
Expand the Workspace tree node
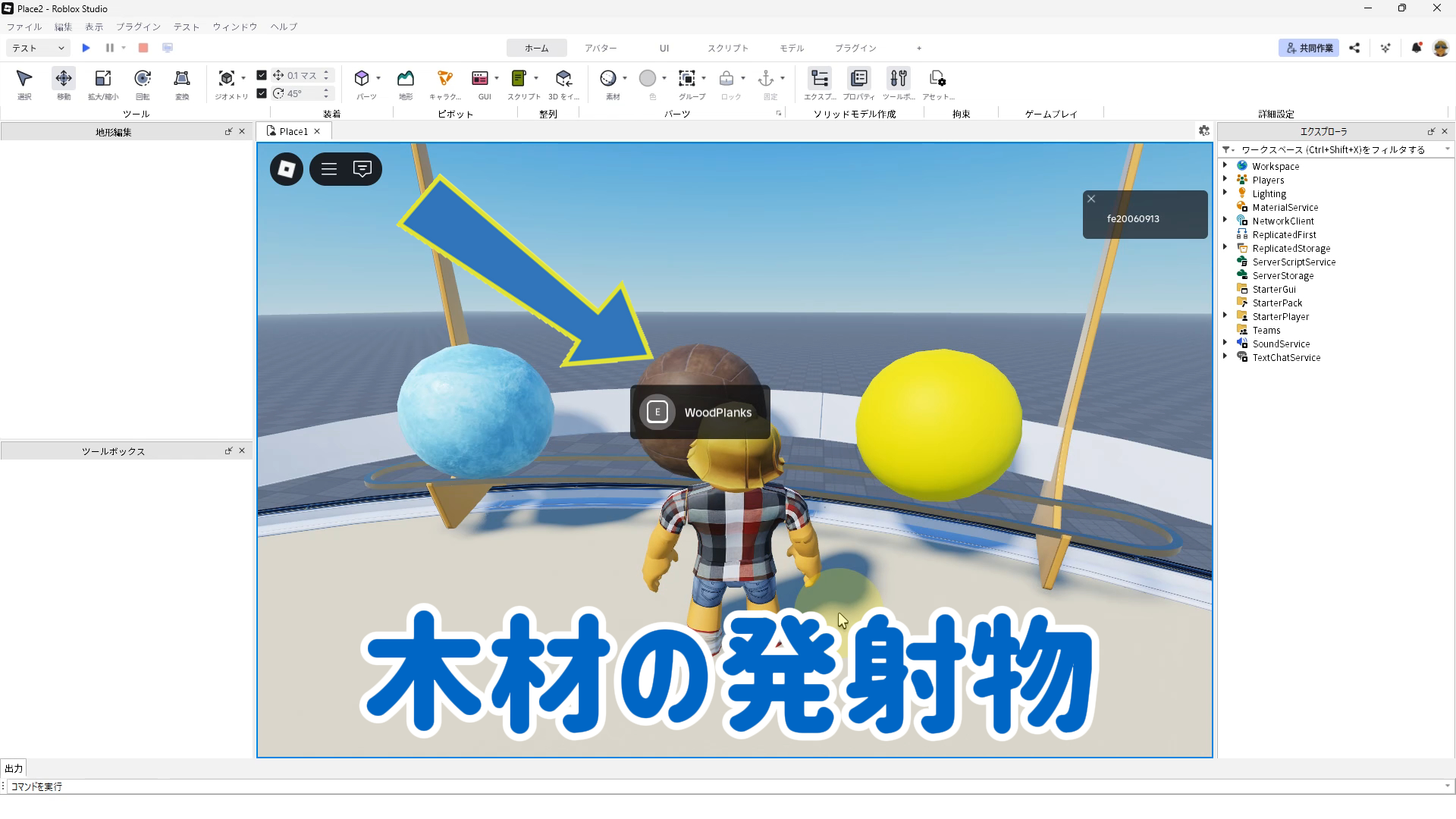1225,165
